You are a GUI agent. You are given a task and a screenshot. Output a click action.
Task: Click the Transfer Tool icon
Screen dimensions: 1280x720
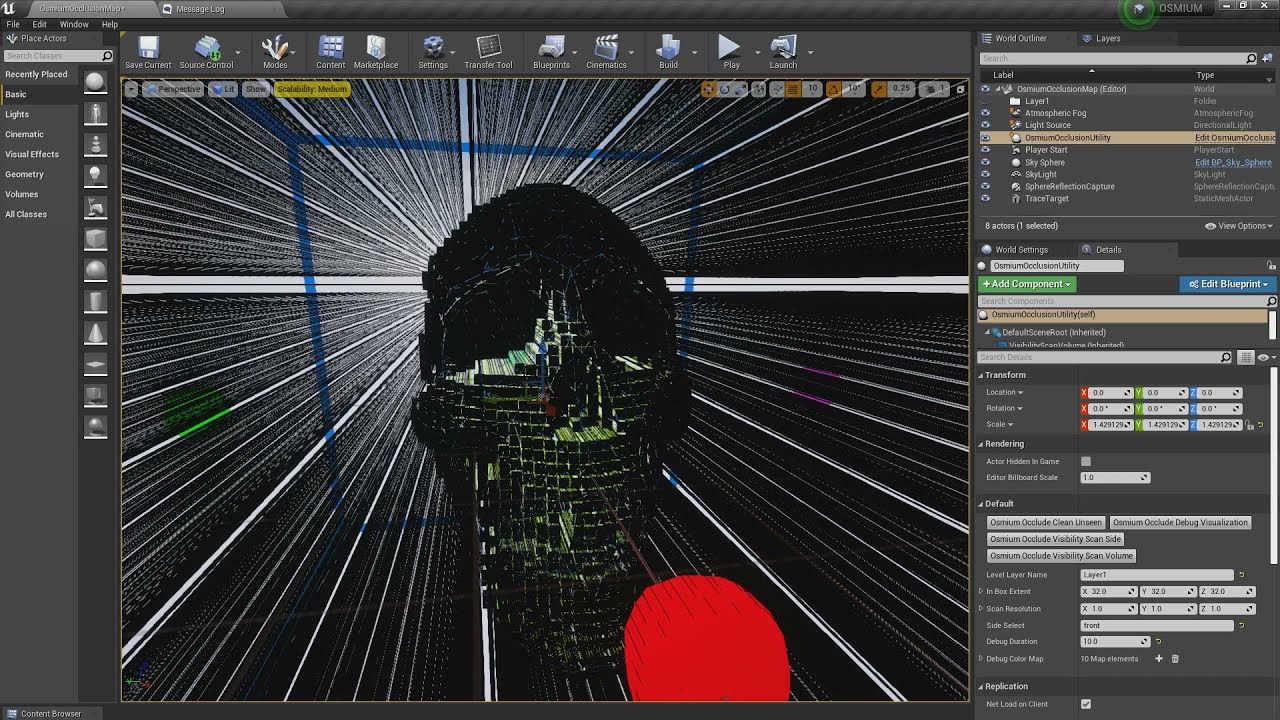pos(488,48)
